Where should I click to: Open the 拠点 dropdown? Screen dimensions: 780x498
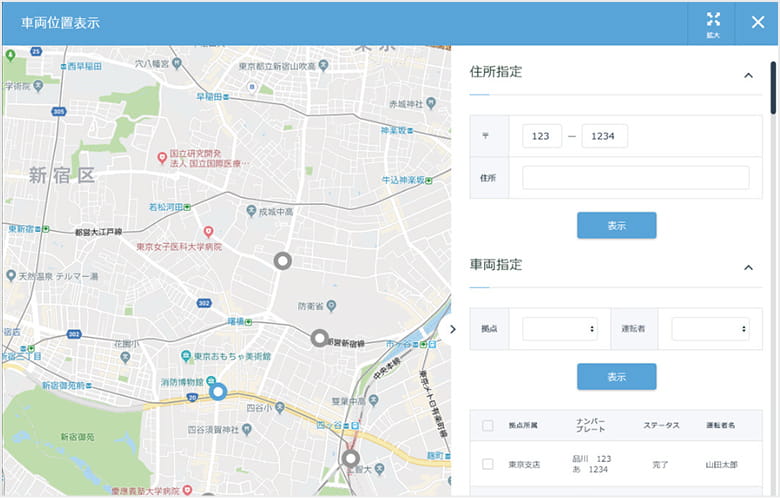pos(560,329)
